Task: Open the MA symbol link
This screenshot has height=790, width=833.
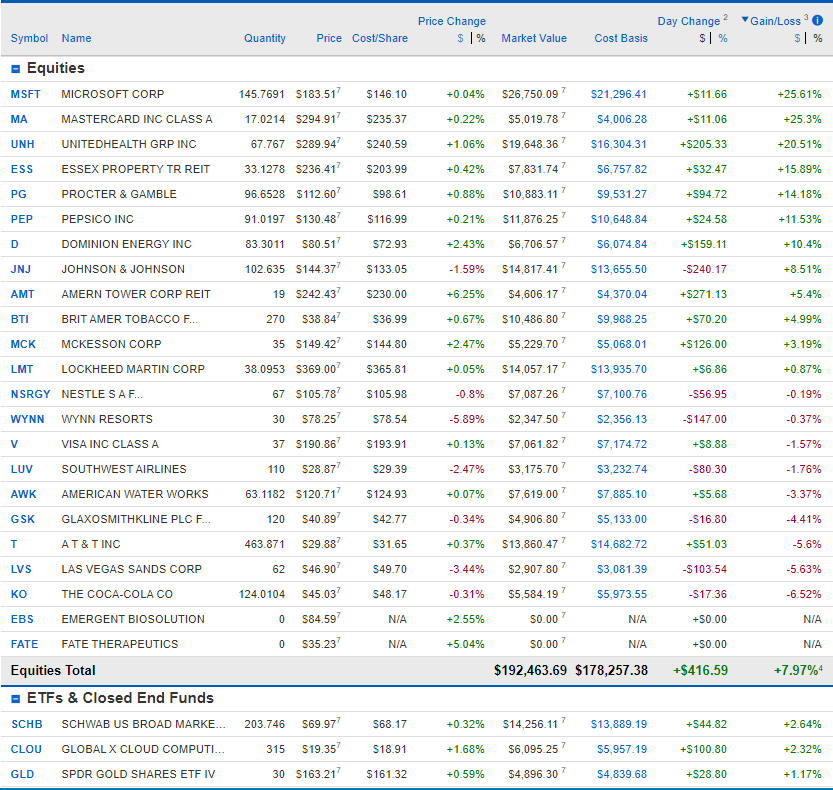Action: pyautogui.click(x=19, y=120)
